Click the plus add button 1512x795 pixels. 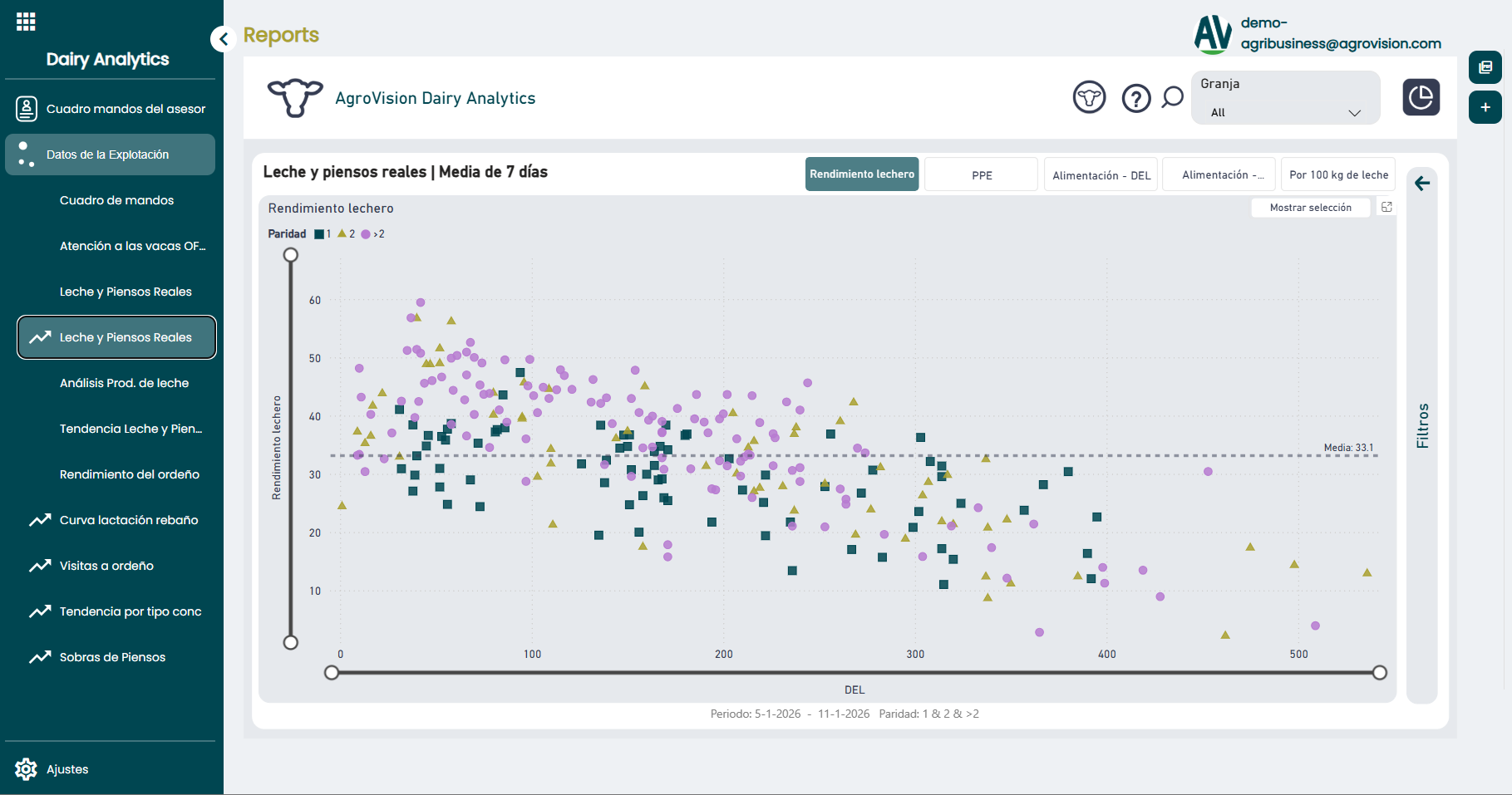point(1485,107)
